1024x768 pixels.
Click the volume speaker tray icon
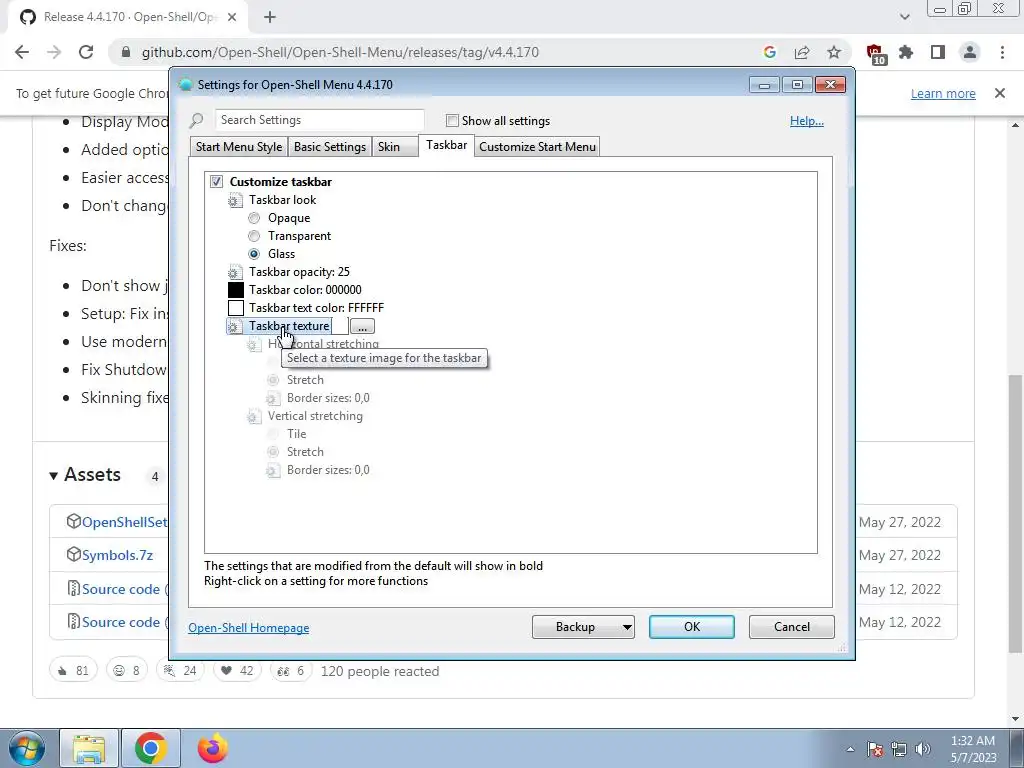923,749
